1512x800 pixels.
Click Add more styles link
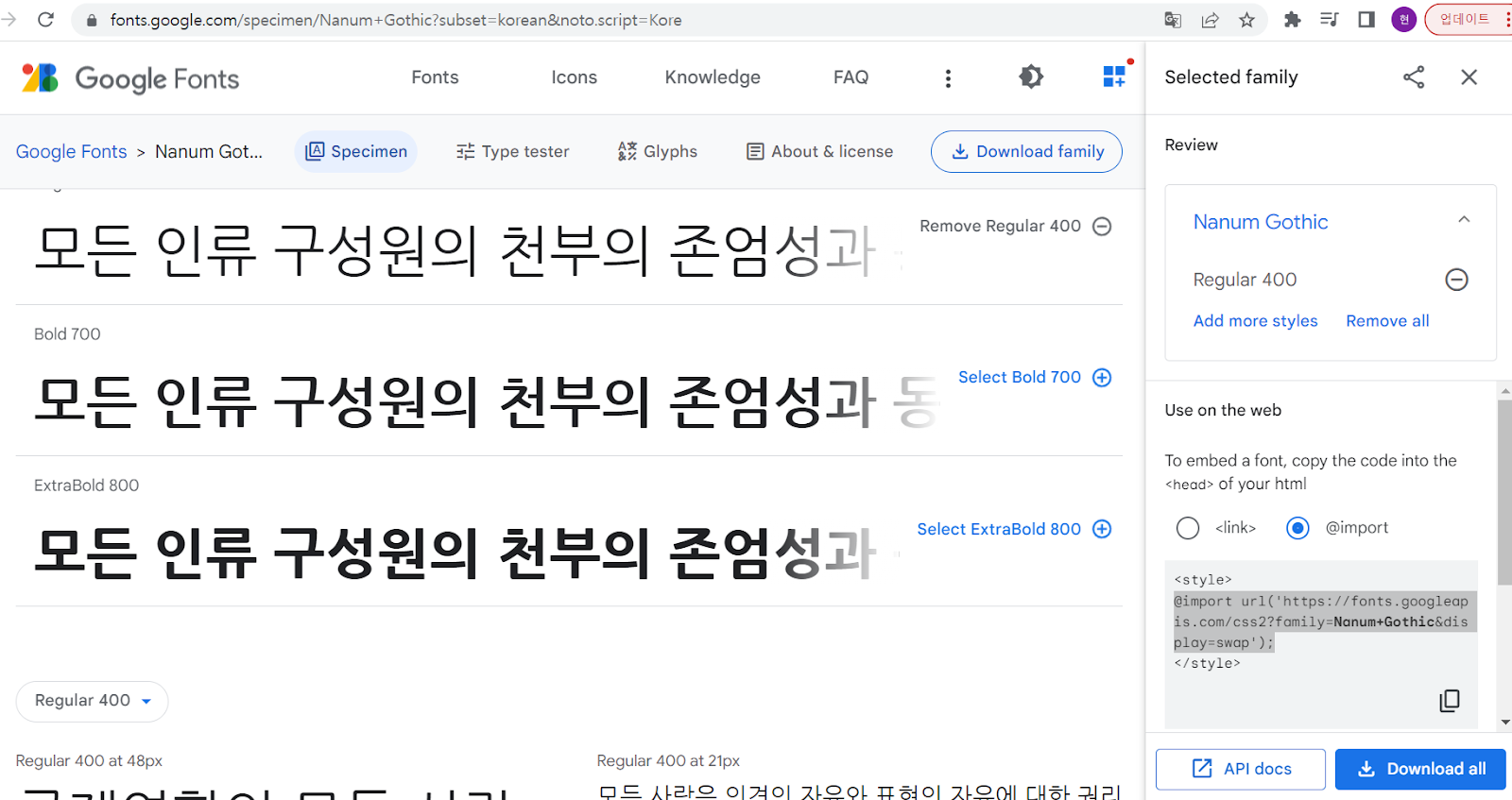click(1255, 321)
